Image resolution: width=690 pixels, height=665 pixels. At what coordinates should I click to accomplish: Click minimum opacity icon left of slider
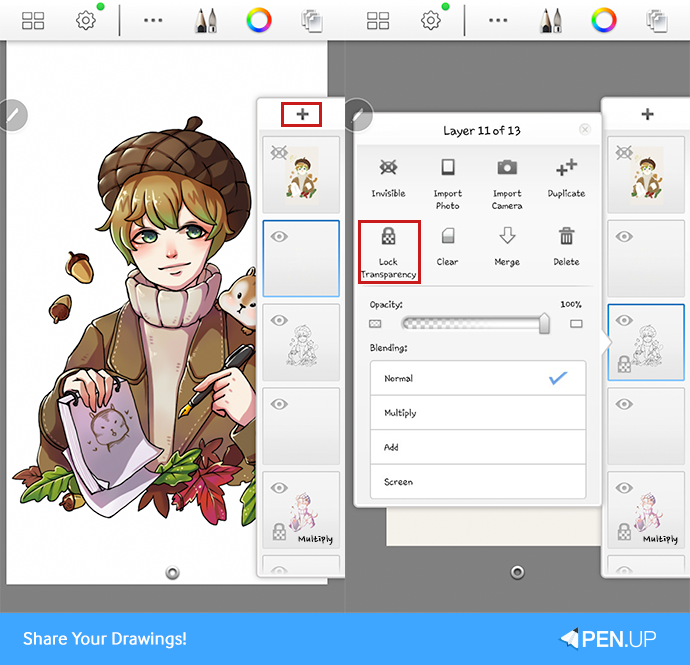(375, 324)
